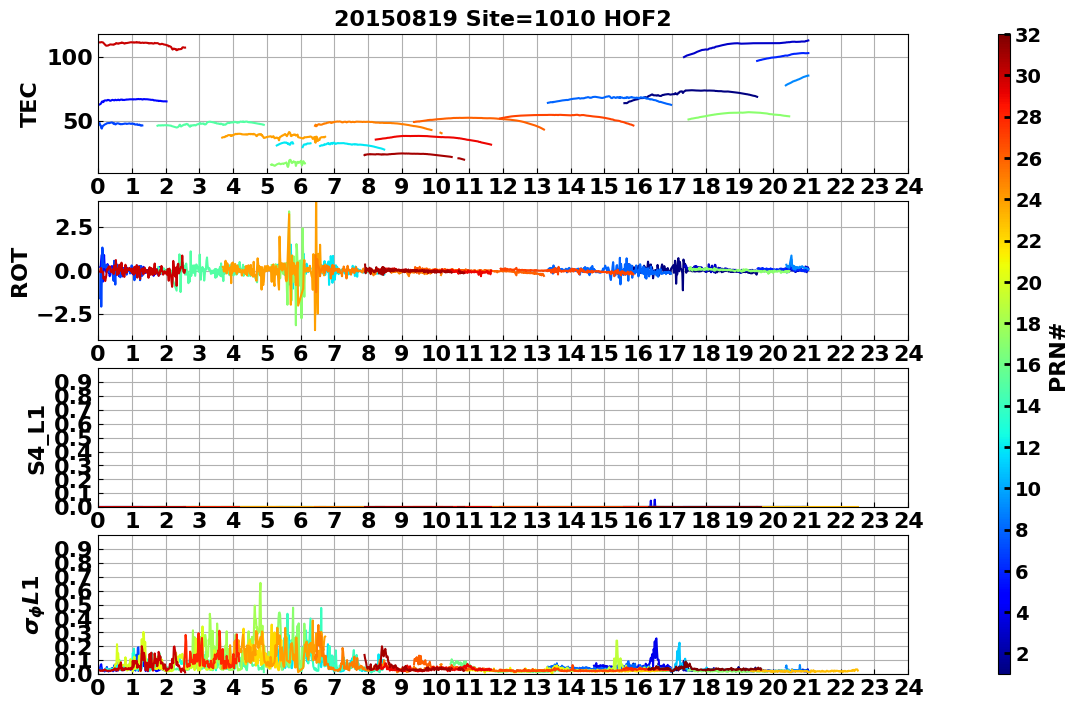Click the TEC y-axis label

click(x=28, y=104)
